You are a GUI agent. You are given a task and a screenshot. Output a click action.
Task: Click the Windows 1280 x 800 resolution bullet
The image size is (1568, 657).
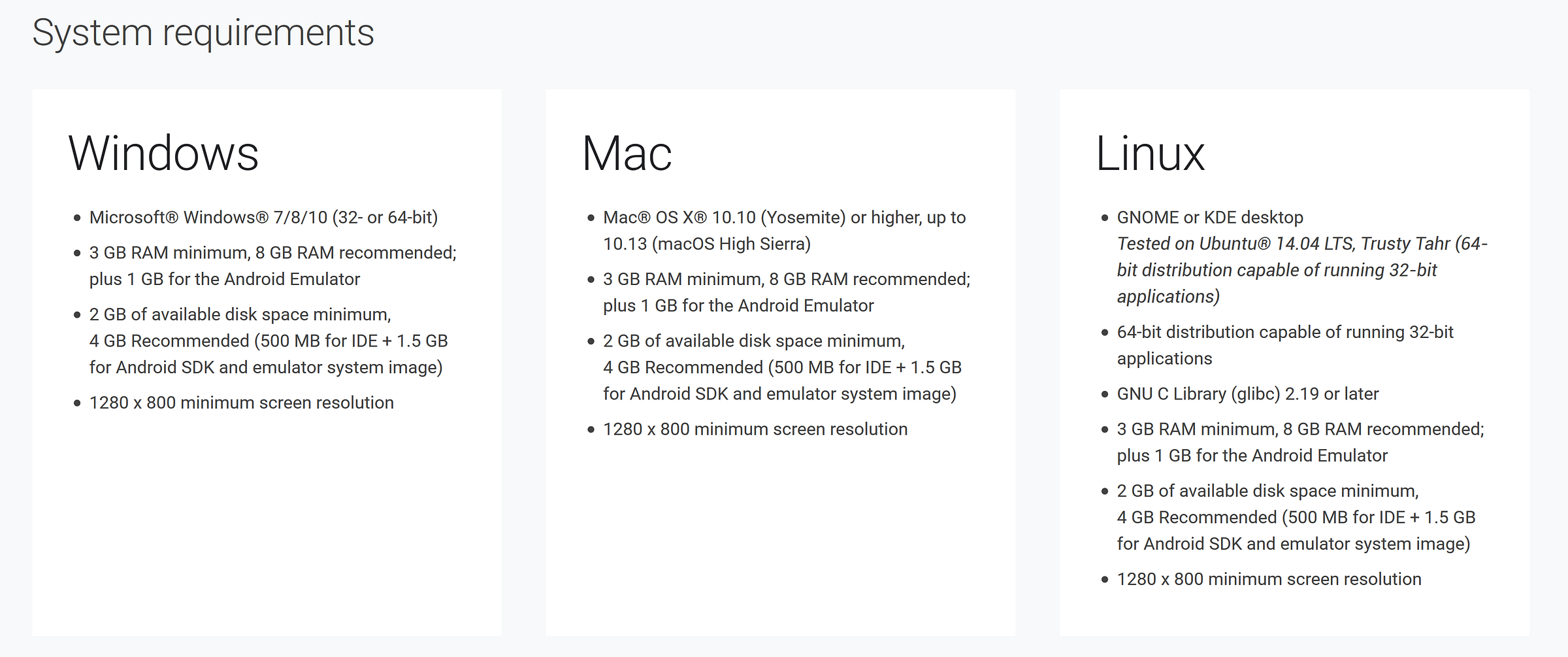pos(242,403)
